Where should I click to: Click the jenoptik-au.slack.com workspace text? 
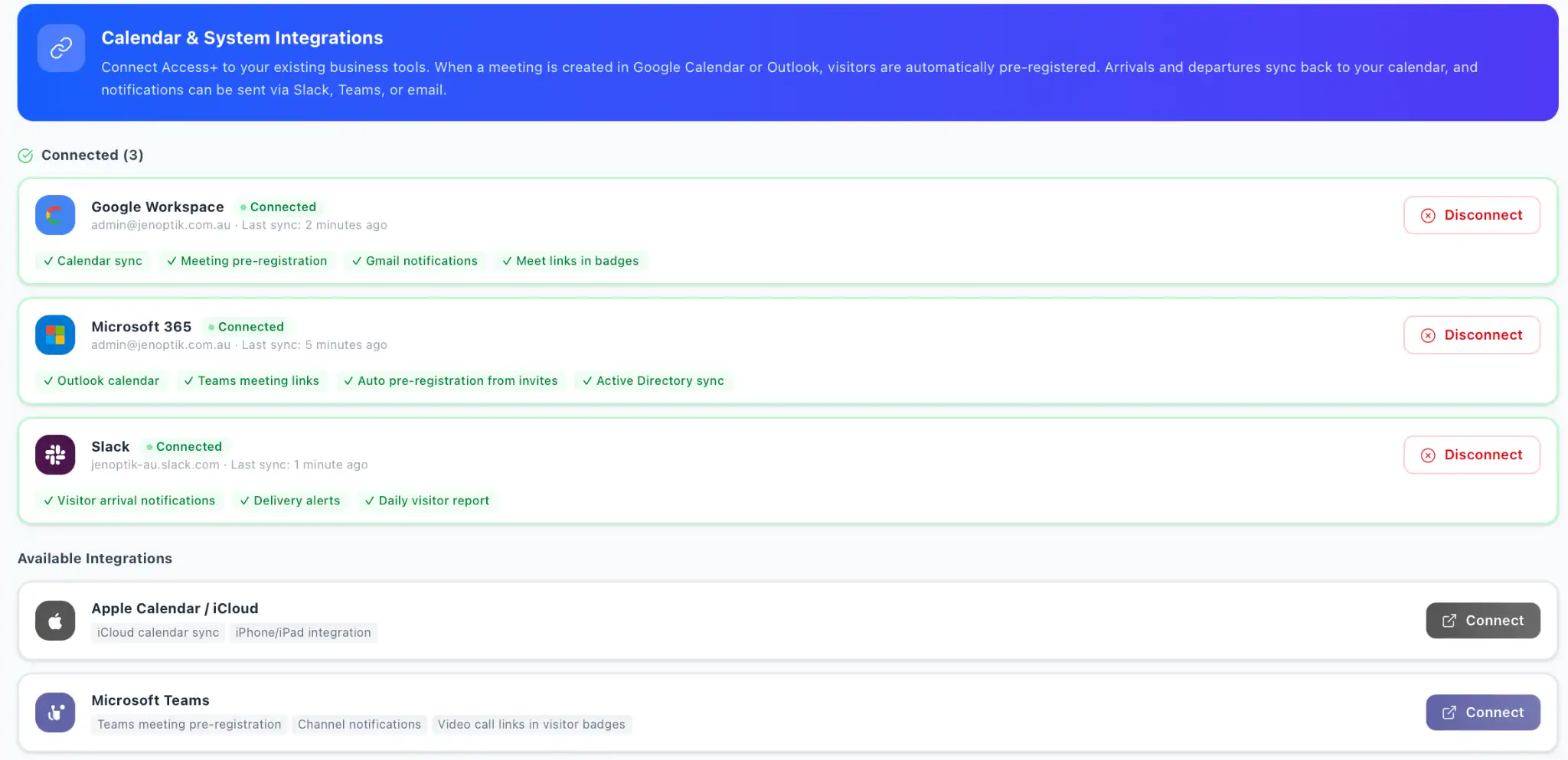pos(155,465)
